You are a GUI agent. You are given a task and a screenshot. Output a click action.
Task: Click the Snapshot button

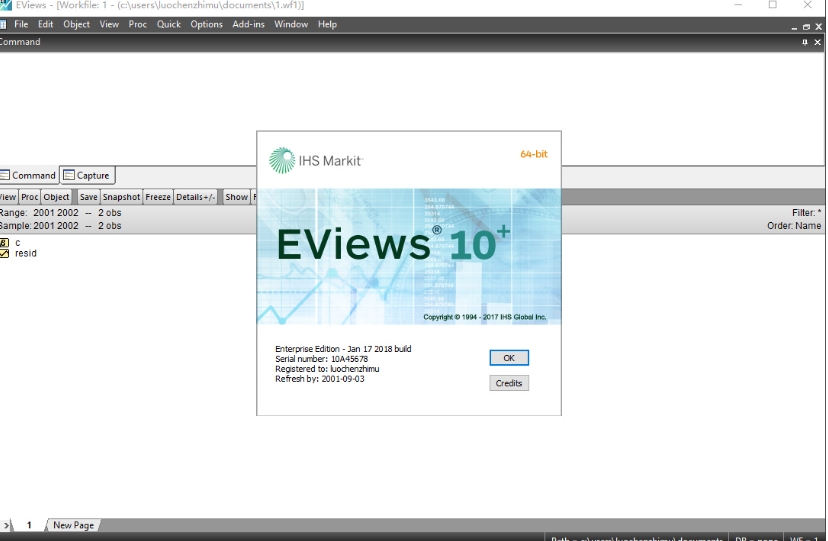click(x=121, y=197)
